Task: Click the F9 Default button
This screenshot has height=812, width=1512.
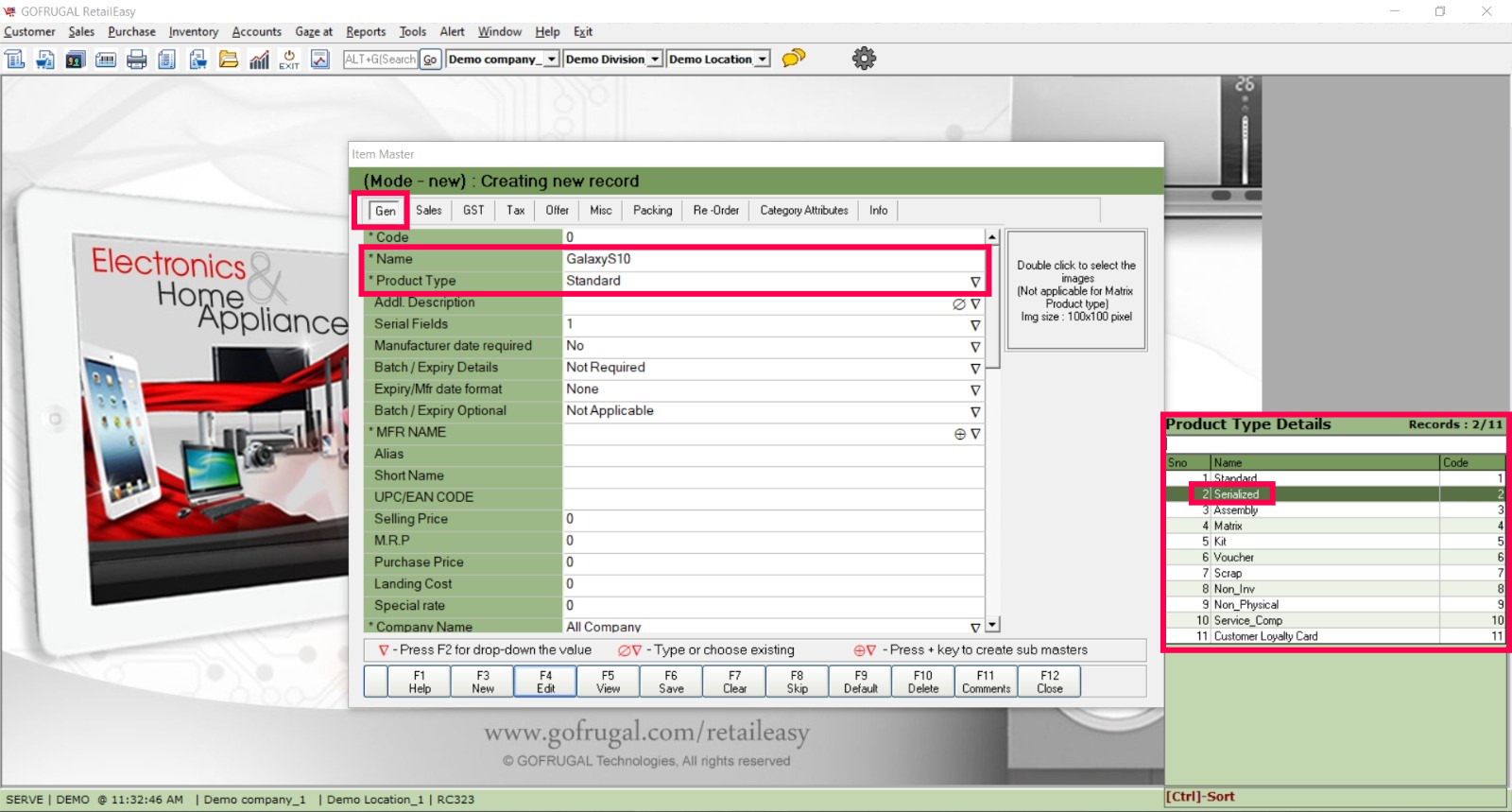Action: [861, 682]
